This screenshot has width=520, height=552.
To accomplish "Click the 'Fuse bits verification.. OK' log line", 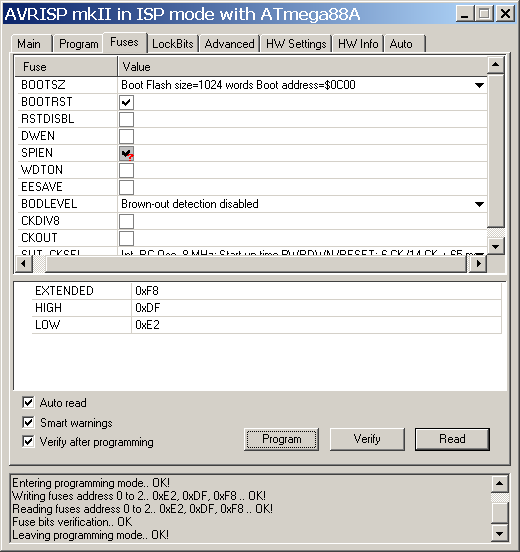I will (x=72, y=522).
